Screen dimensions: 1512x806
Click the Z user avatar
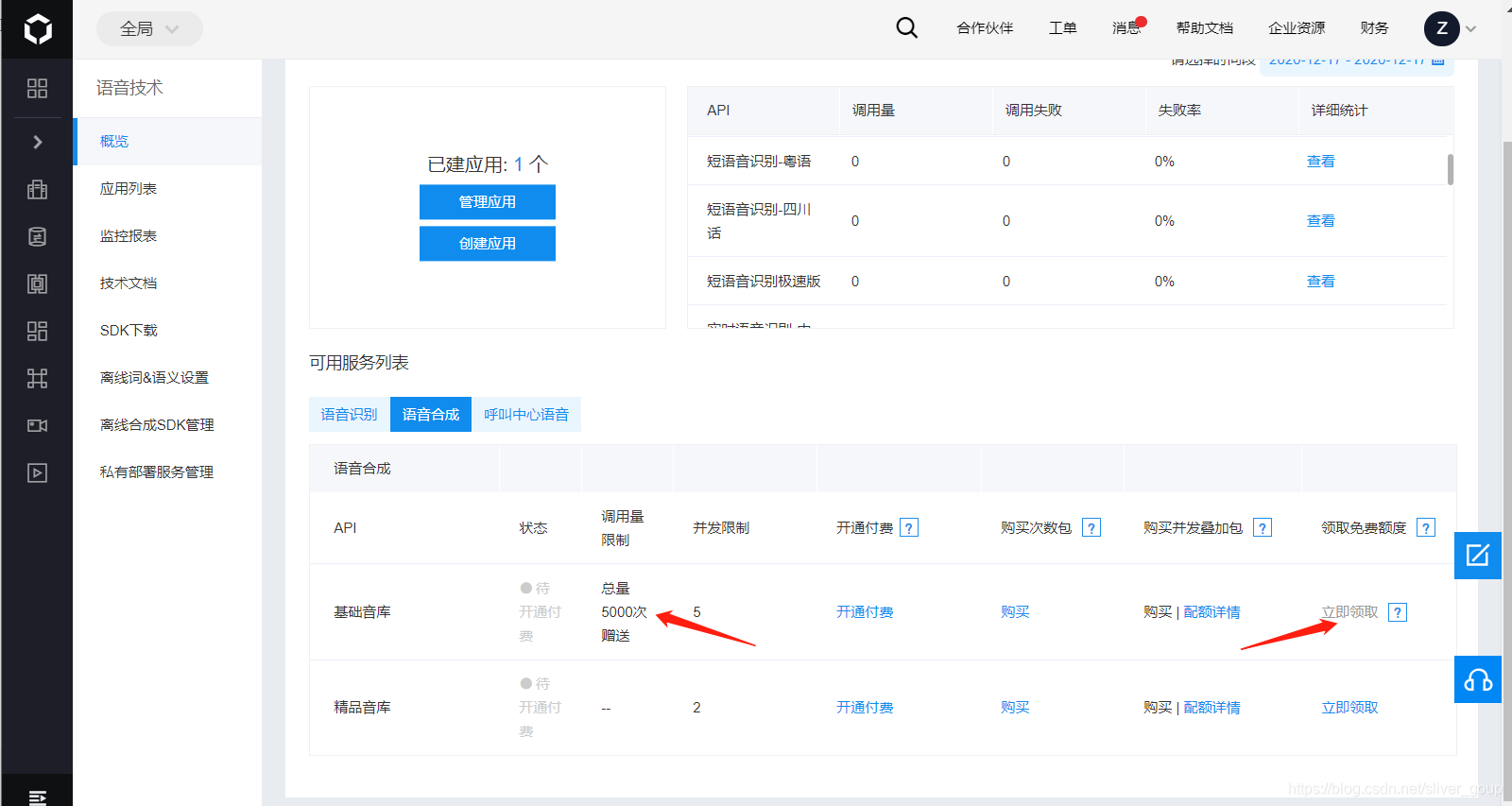[1442, 28]
